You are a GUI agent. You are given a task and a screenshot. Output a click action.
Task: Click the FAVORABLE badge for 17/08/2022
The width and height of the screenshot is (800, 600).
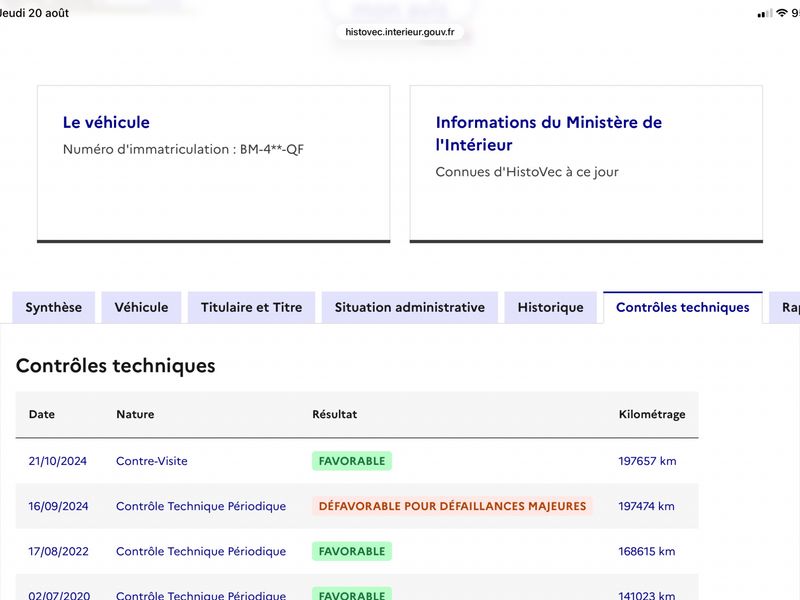coord(352,551)
